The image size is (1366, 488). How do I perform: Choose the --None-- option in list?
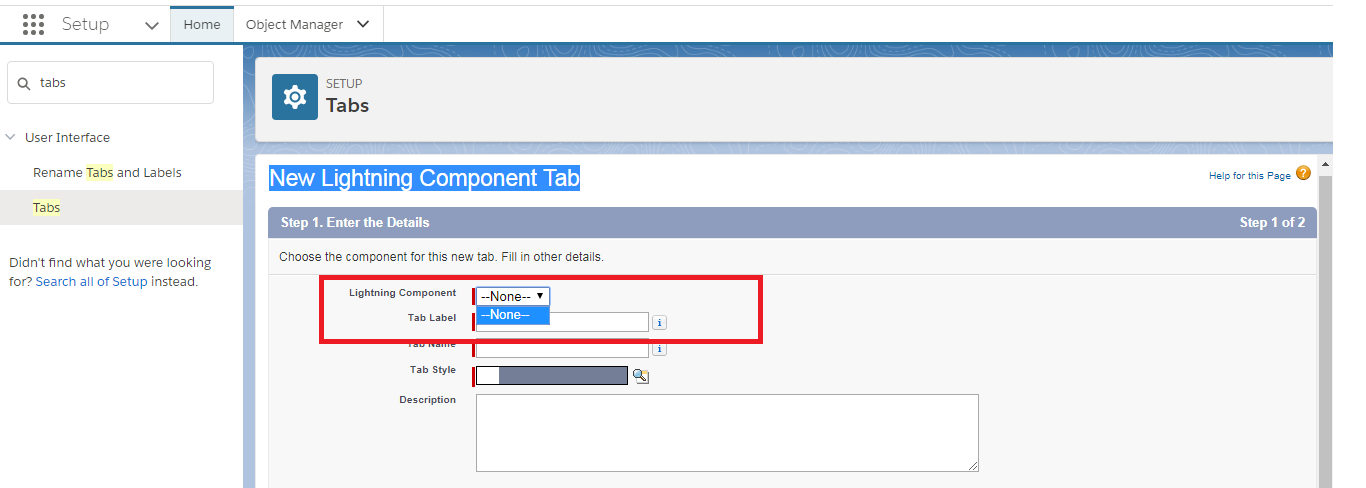(513, 315)
